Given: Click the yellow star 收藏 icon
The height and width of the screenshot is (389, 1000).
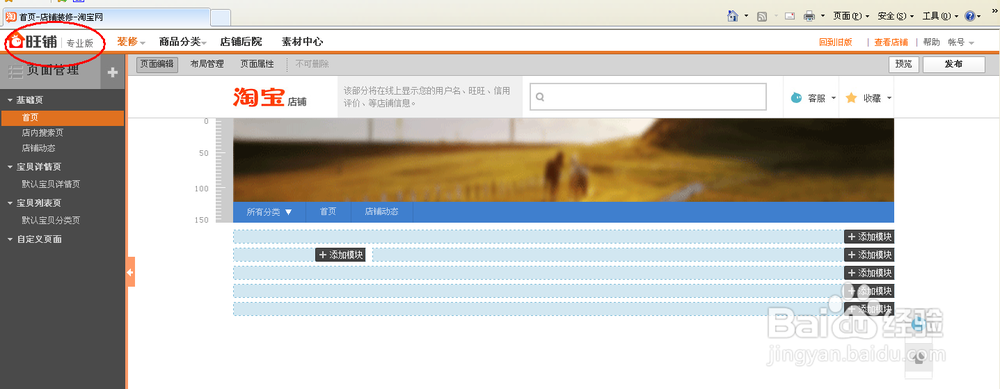Looking at the screenshot, I should click(851, 98).
